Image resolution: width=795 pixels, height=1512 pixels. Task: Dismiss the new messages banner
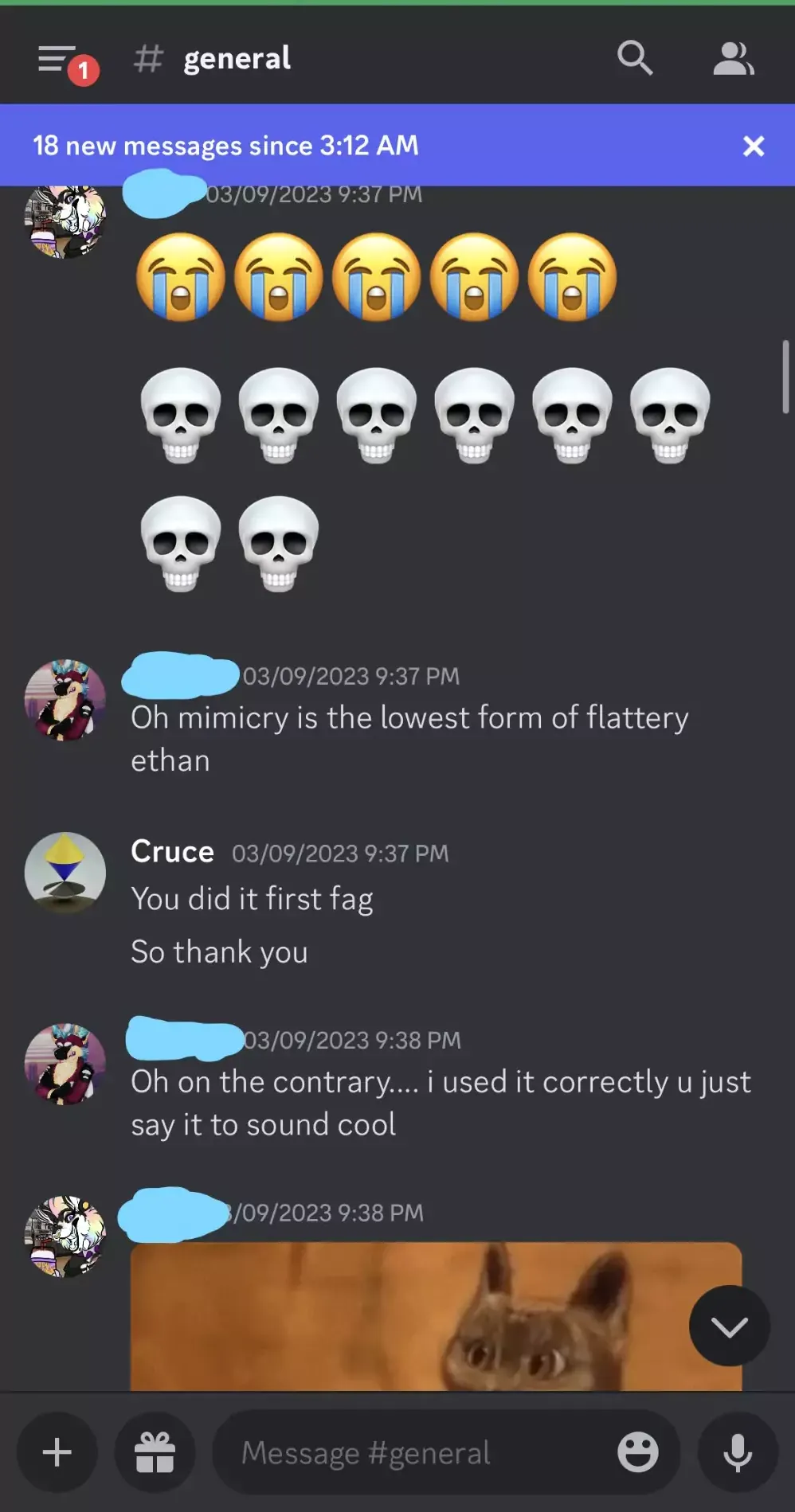click(754, 146)
